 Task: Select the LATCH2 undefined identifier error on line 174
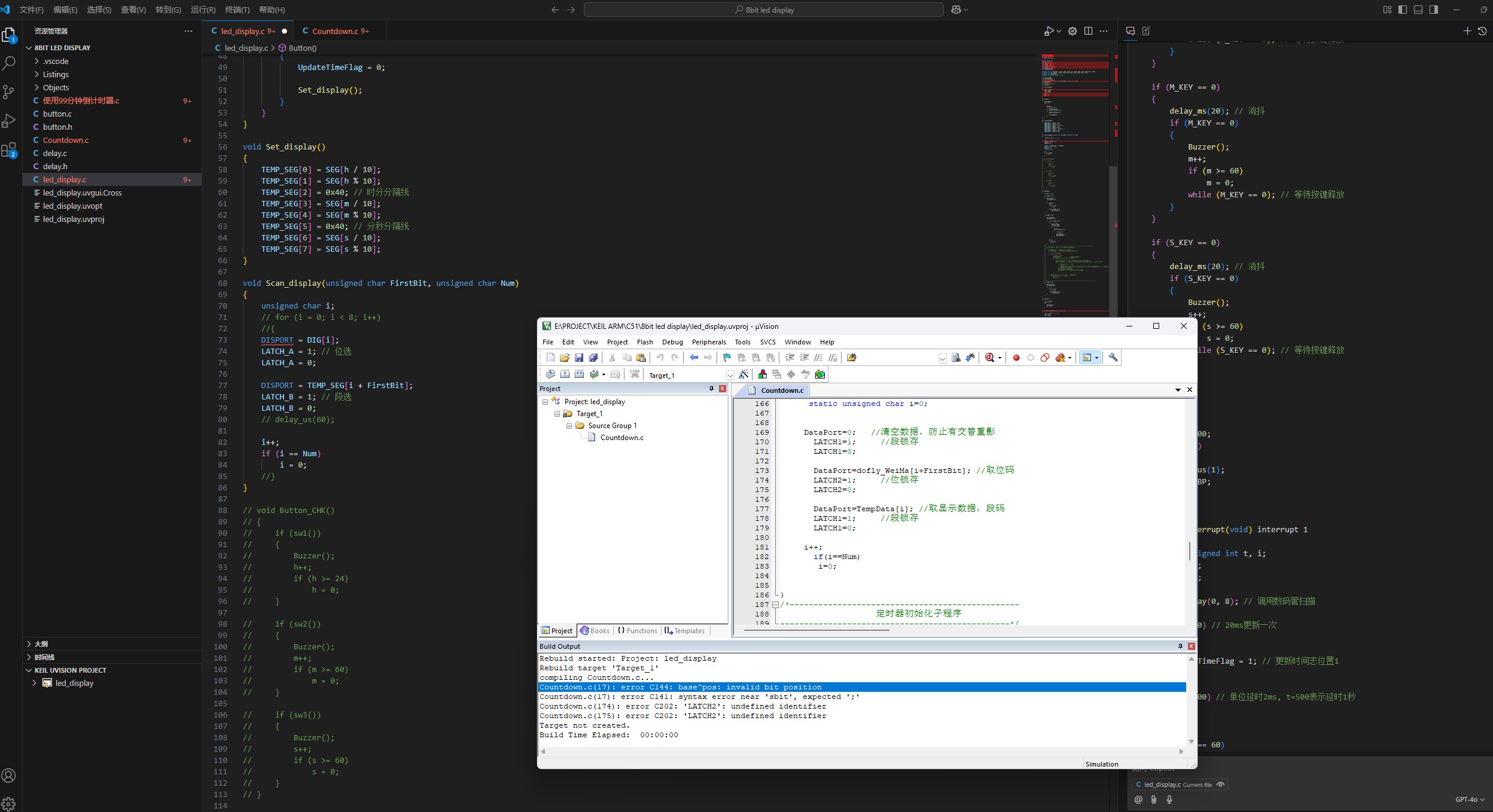pos(683,706)
